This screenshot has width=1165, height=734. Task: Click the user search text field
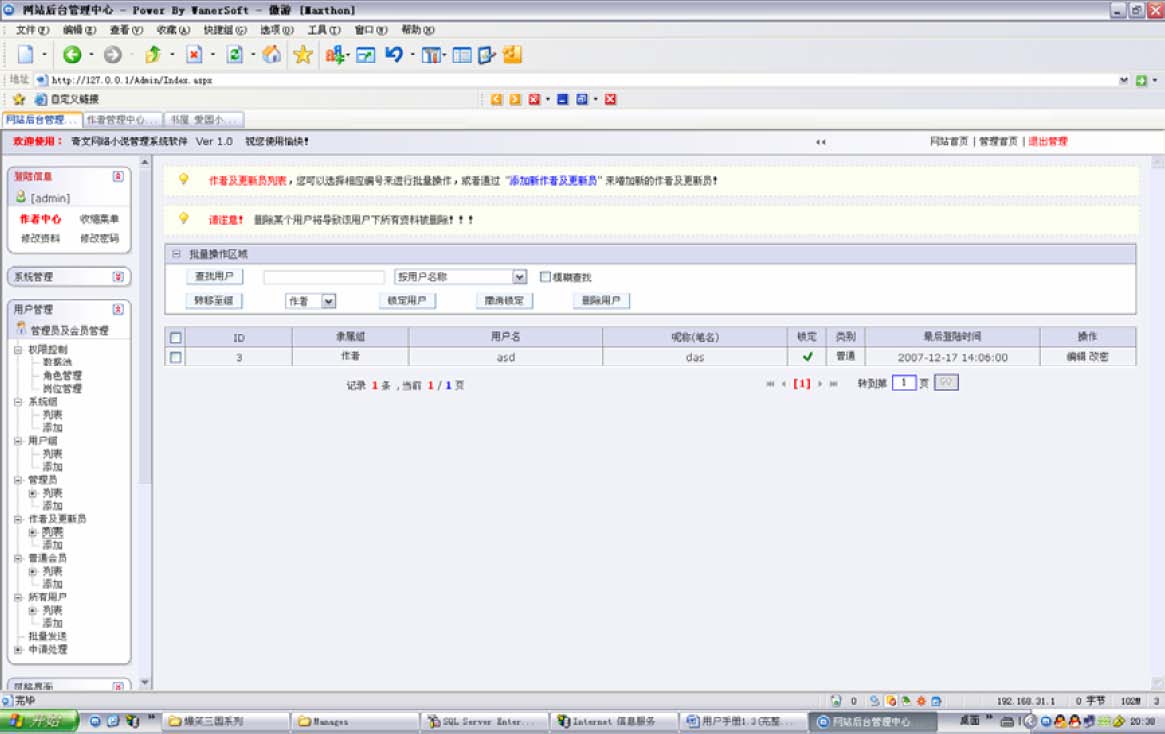[x=324, y=277]
